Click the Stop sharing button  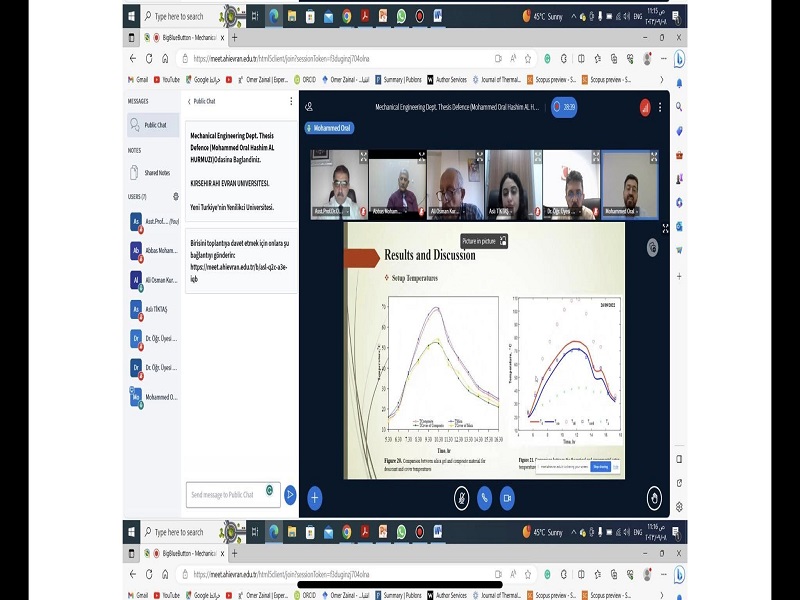pos(600,466)
